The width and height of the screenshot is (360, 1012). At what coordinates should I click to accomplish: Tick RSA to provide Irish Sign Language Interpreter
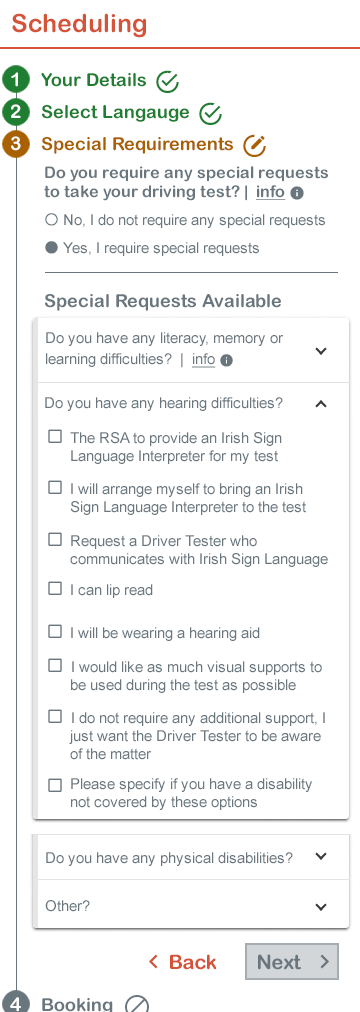[x=55, y=437]
